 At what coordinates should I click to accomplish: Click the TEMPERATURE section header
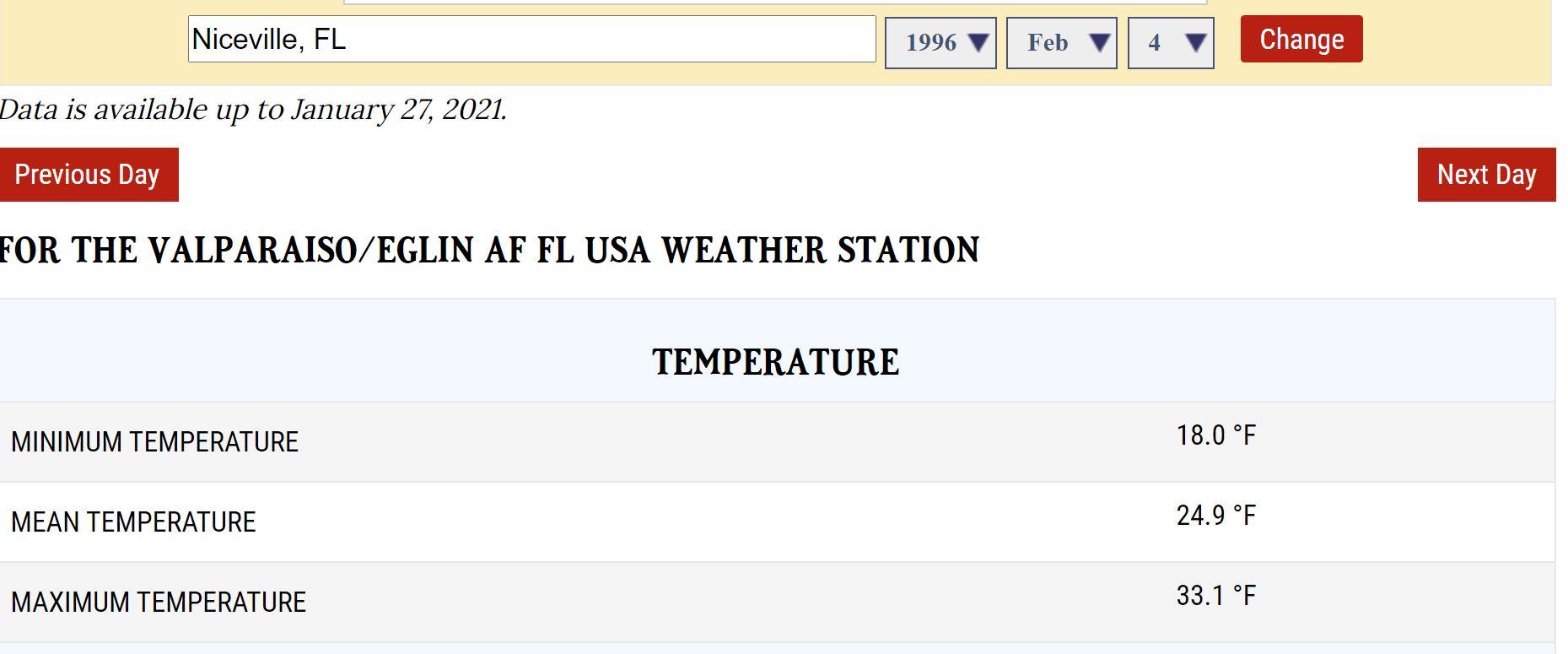[x=776, y=362]
